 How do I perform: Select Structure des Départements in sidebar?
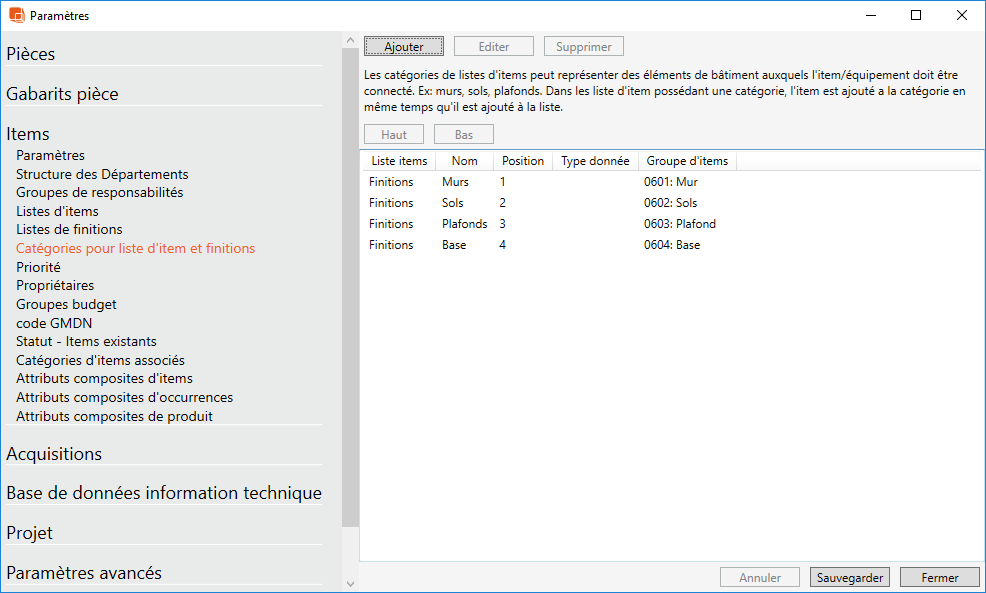tap(102, 174)
